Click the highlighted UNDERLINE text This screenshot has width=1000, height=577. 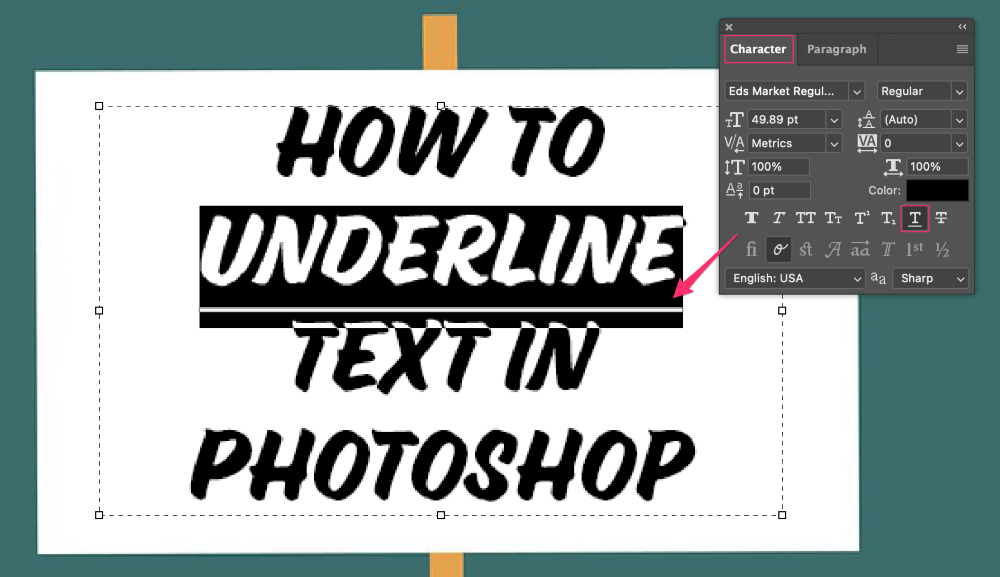(x=441, y=251)
